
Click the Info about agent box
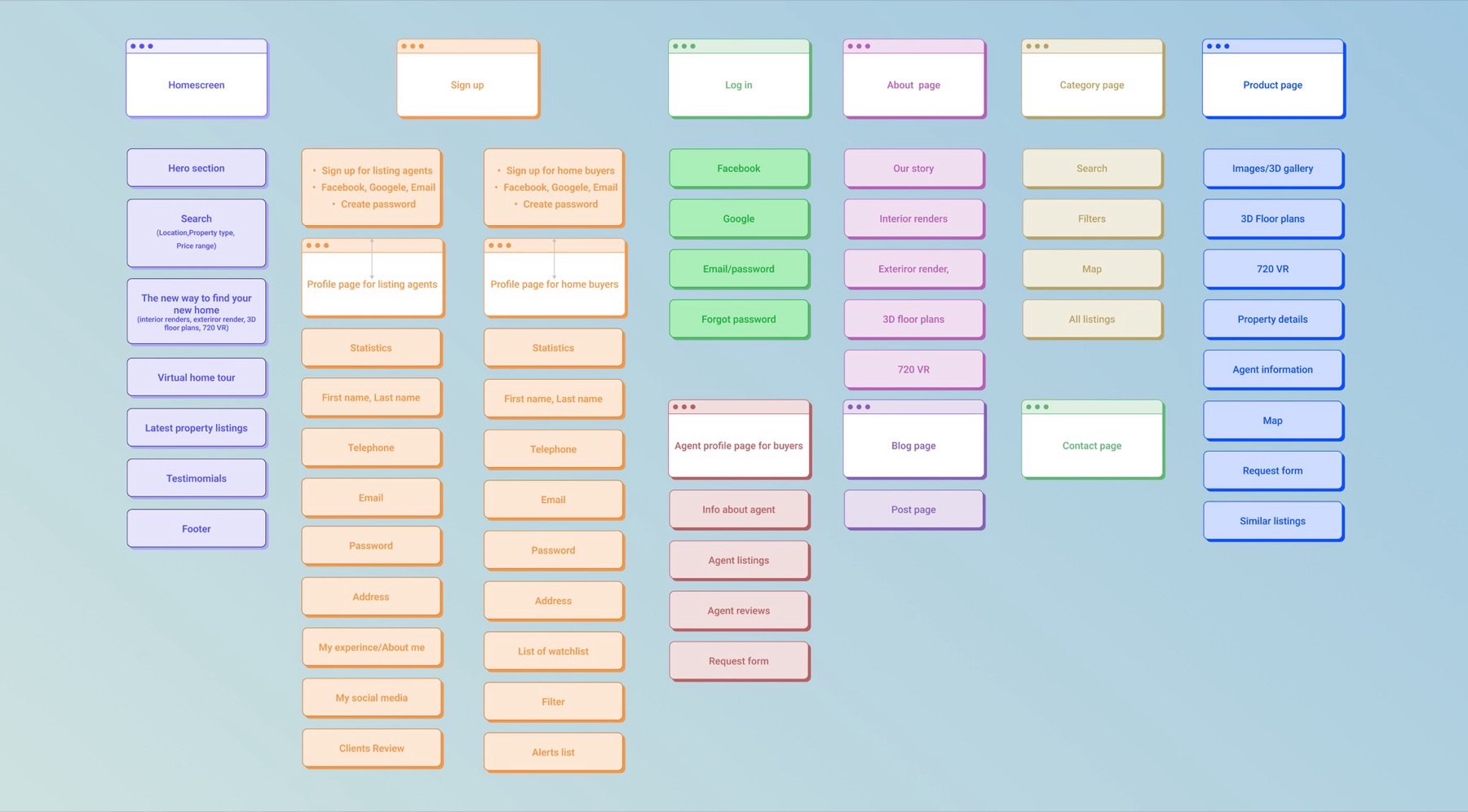tap(739, 510)
